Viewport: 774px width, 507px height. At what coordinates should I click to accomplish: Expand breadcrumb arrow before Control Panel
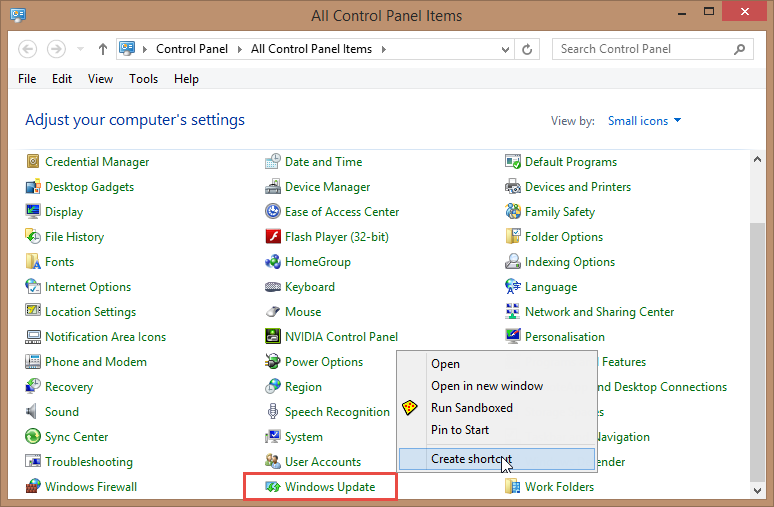145,49
